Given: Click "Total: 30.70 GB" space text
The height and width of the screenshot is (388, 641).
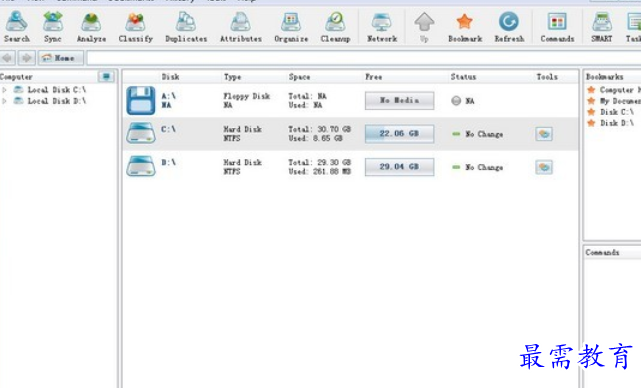Looking at the screenshot, I should pos(320,129).
